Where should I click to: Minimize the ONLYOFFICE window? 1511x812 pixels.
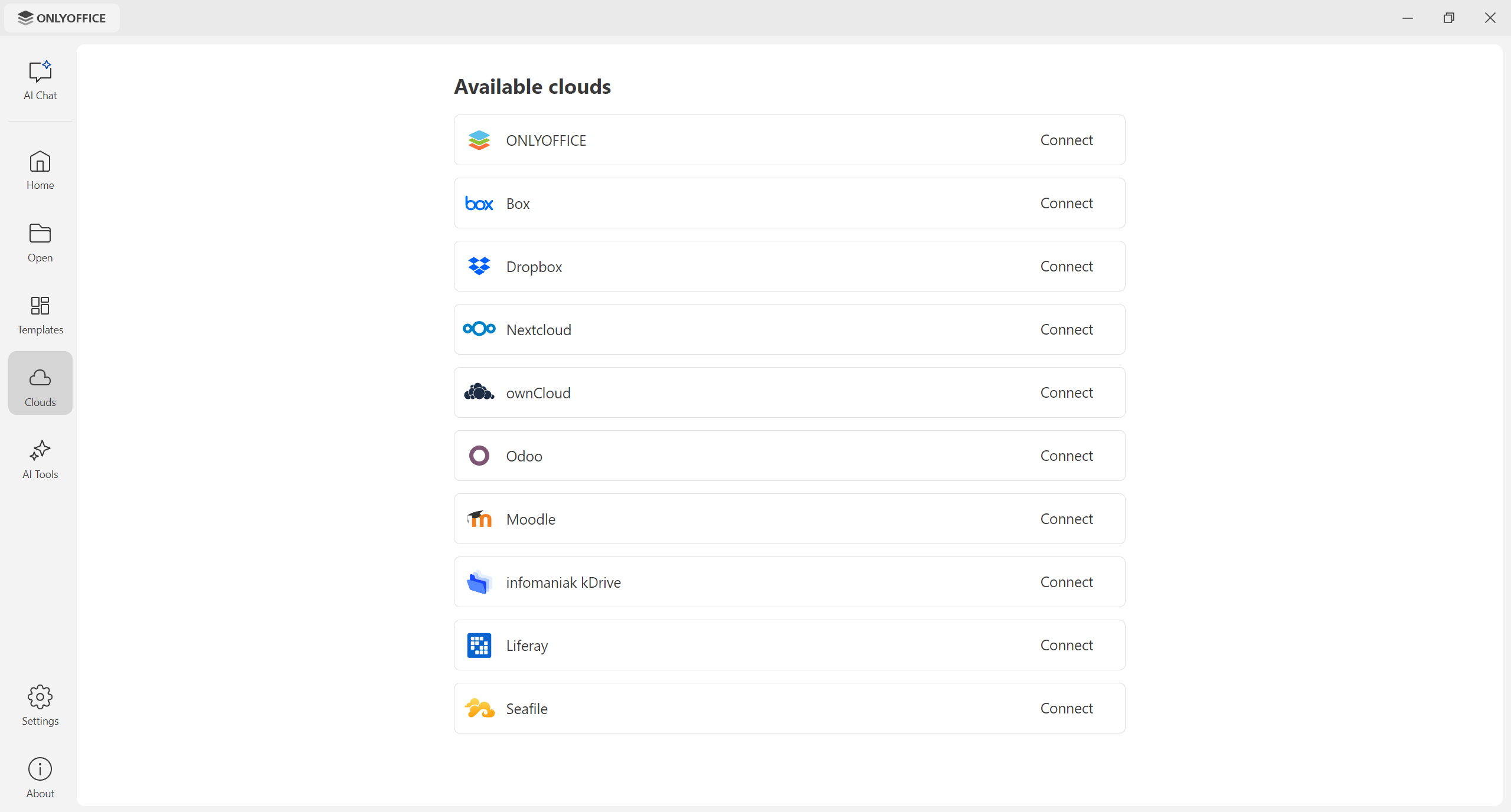pos(1408,18)
